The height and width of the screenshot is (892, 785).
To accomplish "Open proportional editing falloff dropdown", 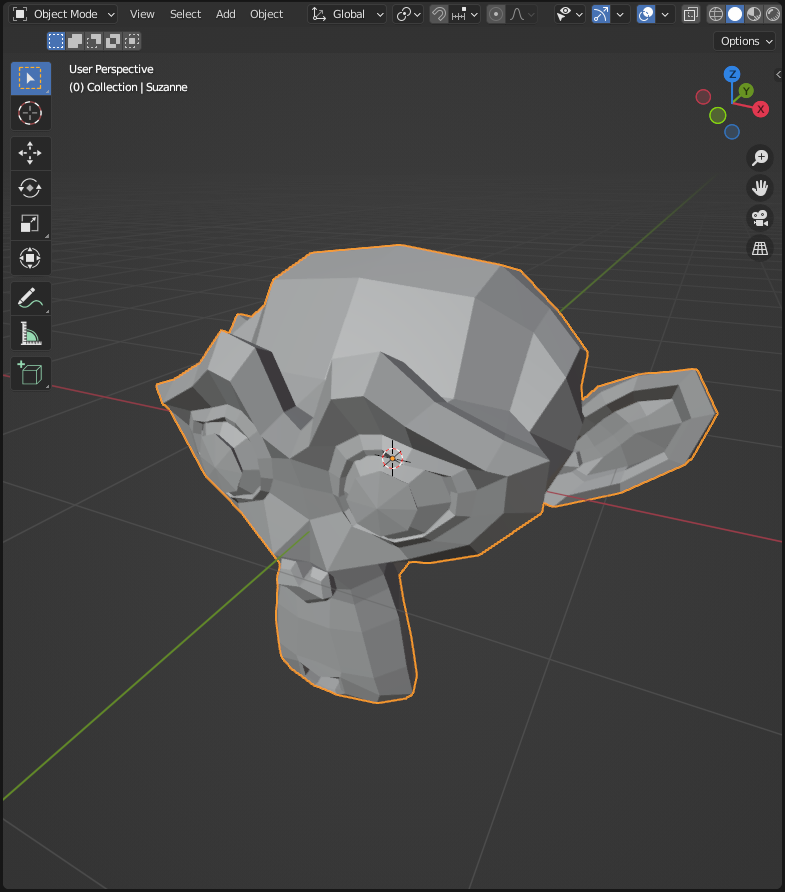I will tap(522, 14).
